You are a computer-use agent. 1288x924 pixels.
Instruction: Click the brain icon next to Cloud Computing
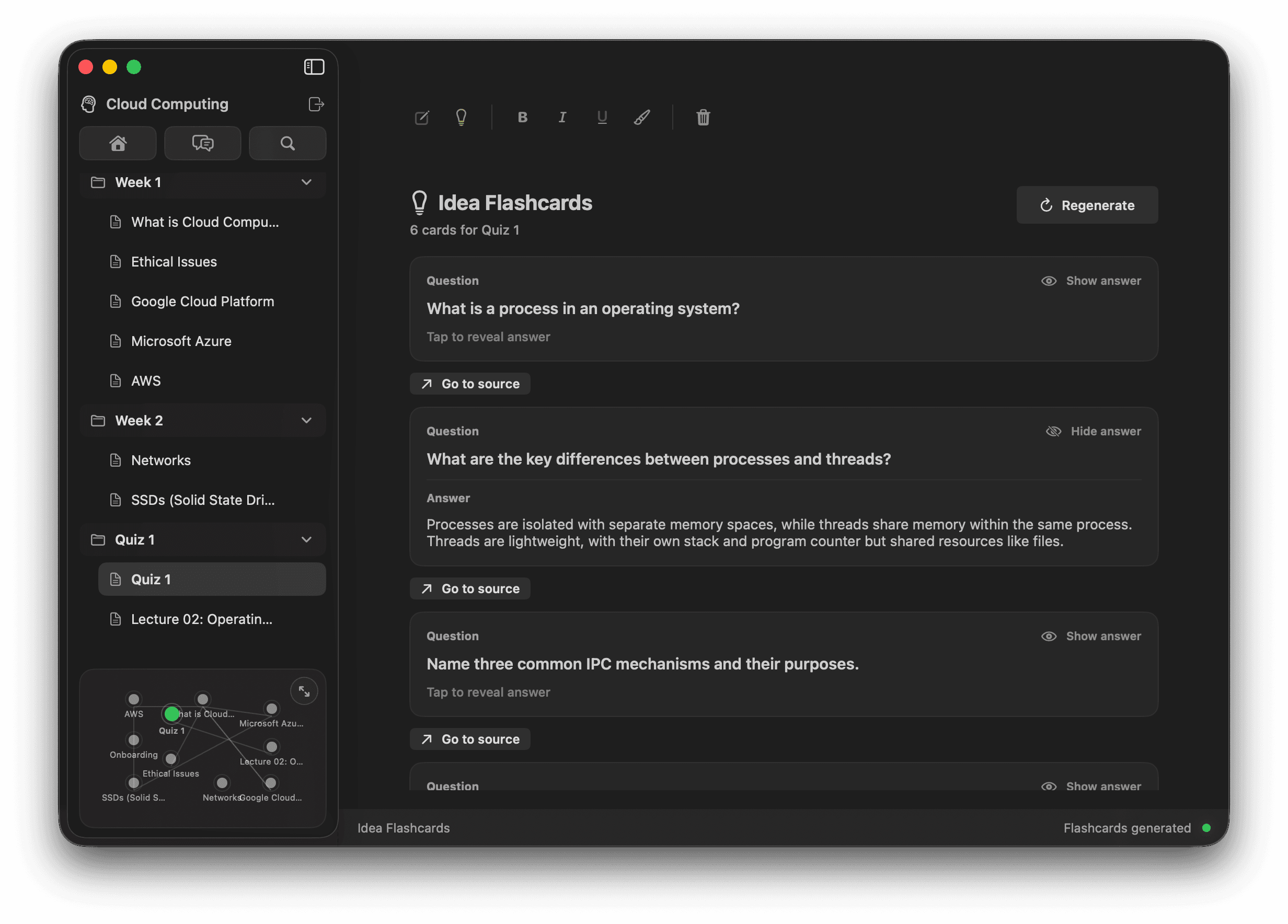tap(88, 104)
